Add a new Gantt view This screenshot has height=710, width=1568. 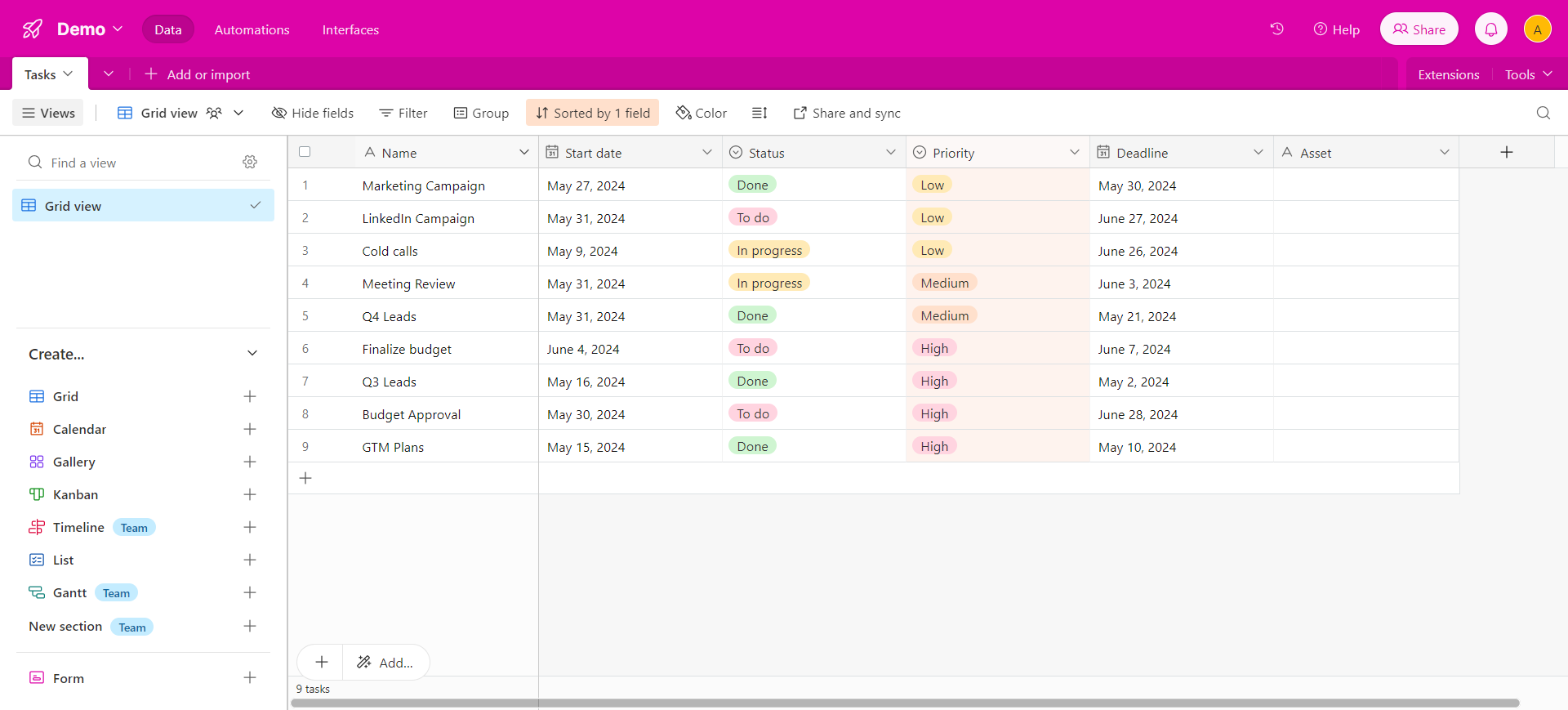[250, 592]
